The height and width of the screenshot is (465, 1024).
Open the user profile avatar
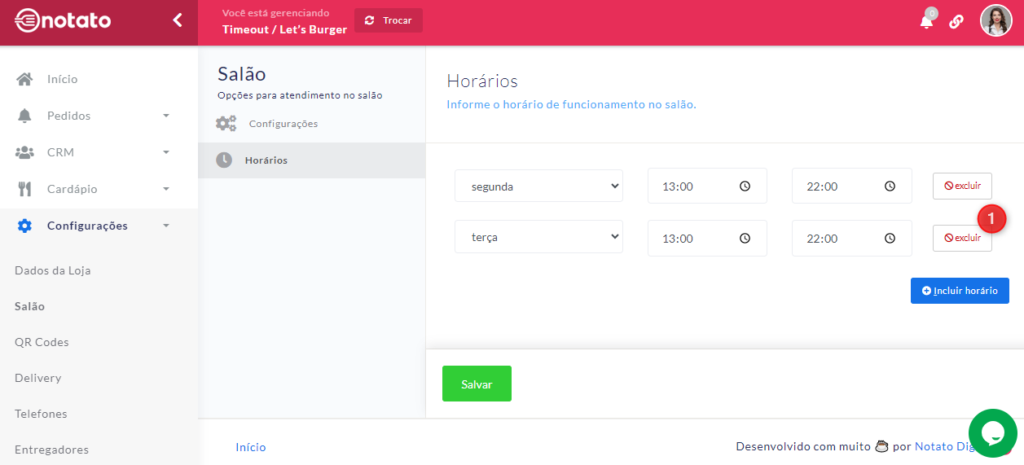995,21
